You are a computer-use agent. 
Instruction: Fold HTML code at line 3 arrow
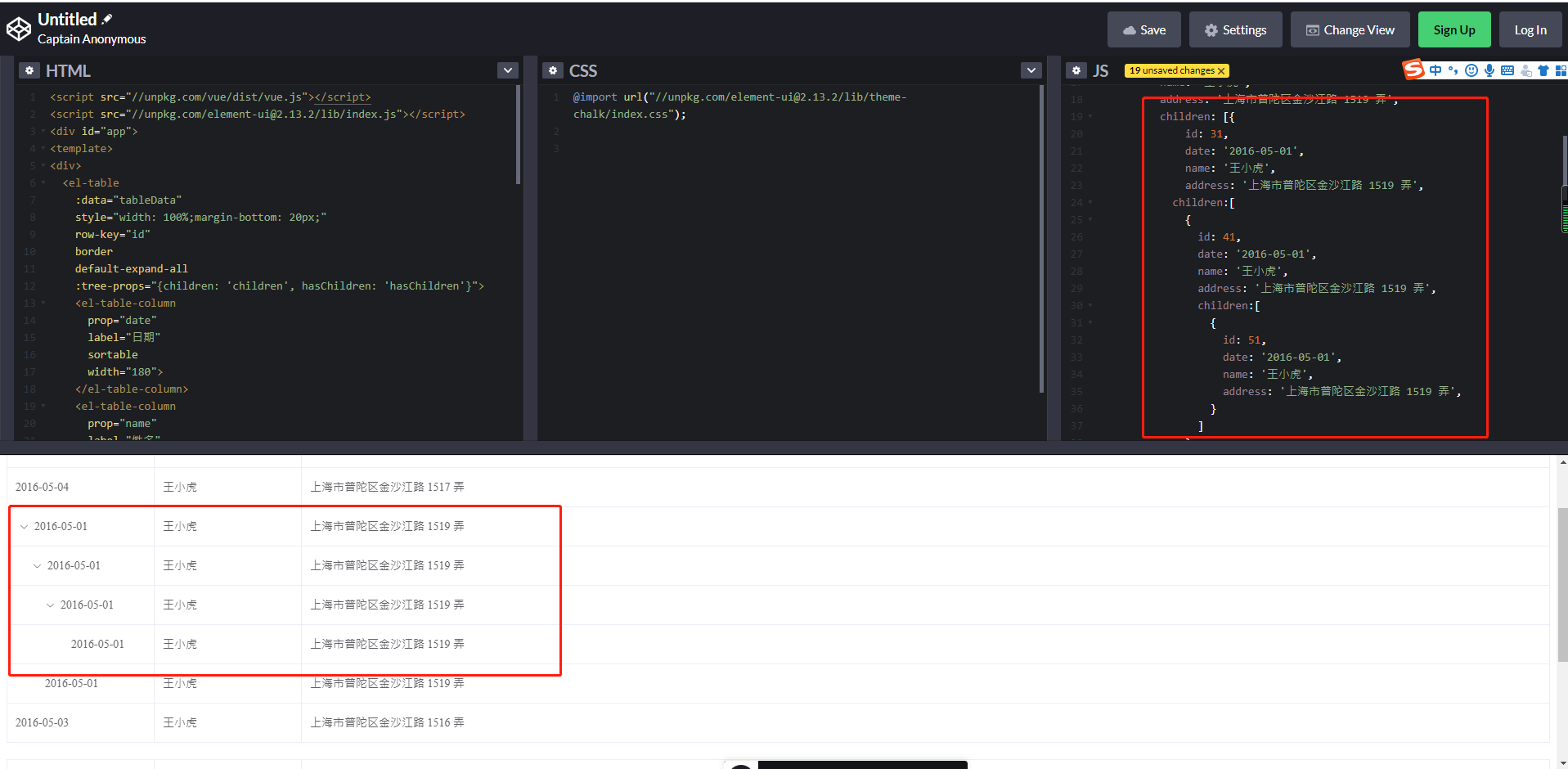(x=43, y=131)
